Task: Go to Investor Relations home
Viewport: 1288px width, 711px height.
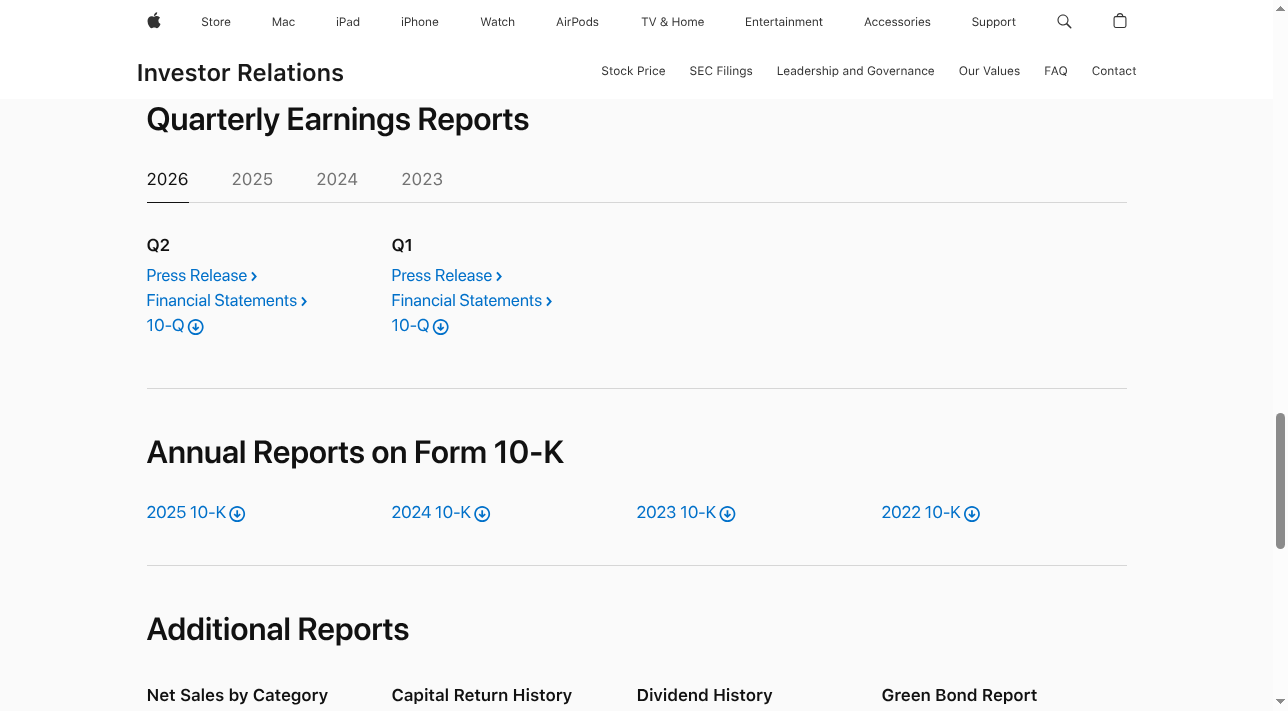Action: click(240, 73)
